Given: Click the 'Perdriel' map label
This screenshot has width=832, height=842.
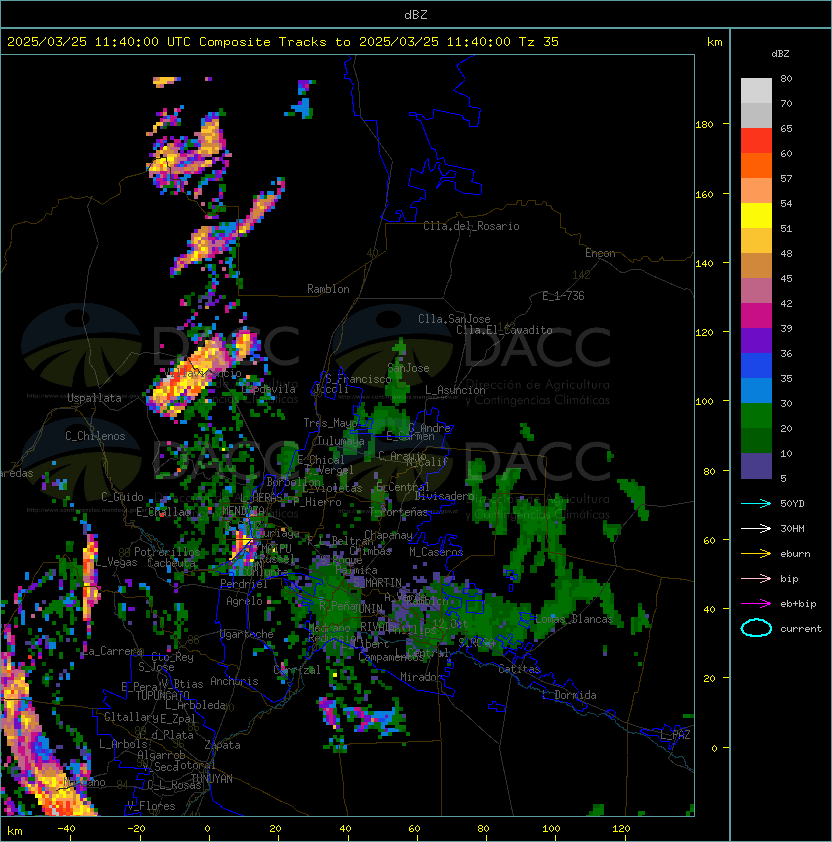Looking at the screenshot, I should point(244,584).
